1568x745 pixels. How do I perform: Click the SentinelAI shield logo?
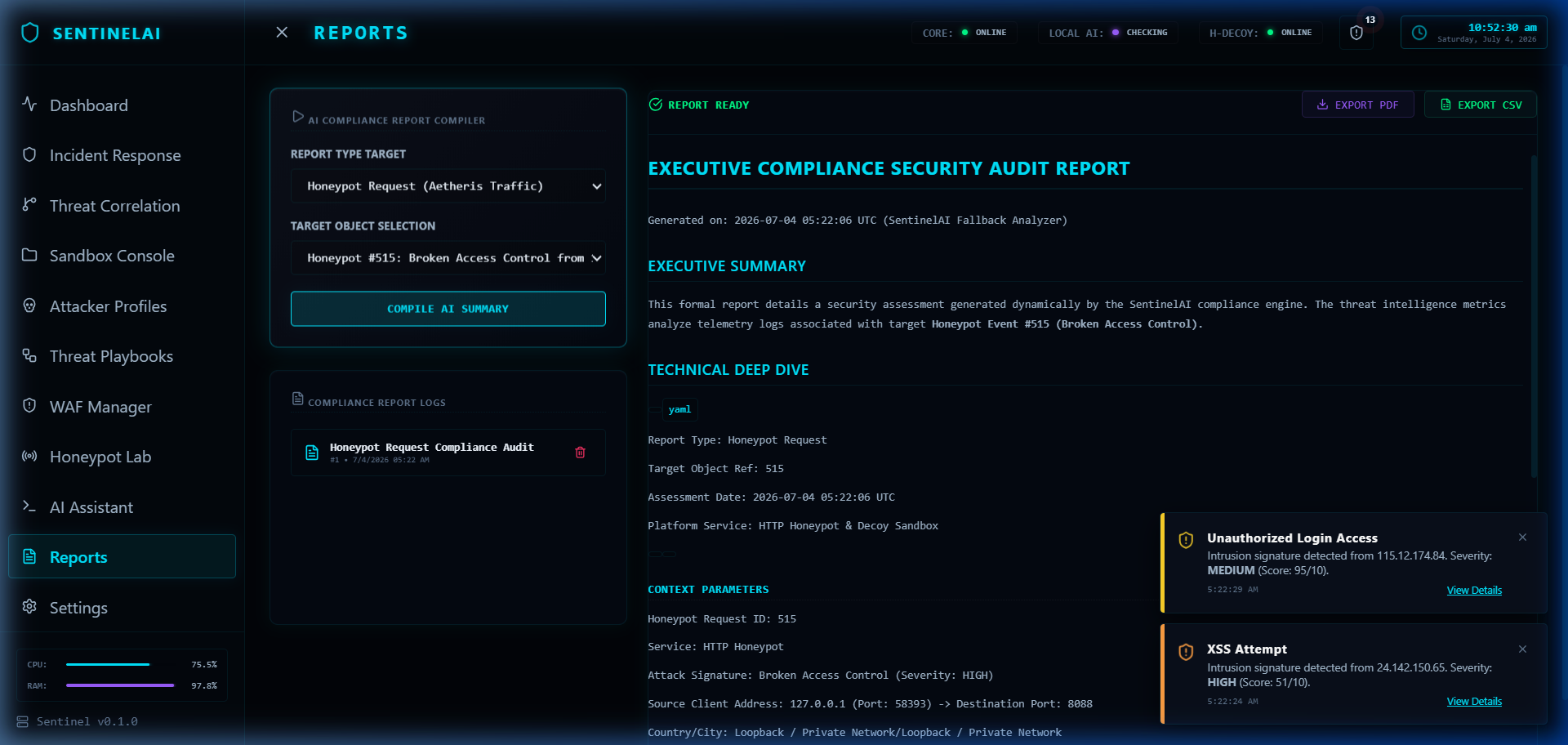tap(30, 33)
